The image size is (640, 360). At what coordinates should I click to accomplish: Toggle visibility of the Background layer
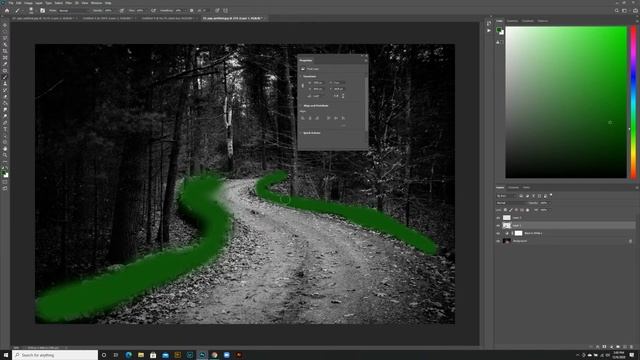click(x=498, y=241)
